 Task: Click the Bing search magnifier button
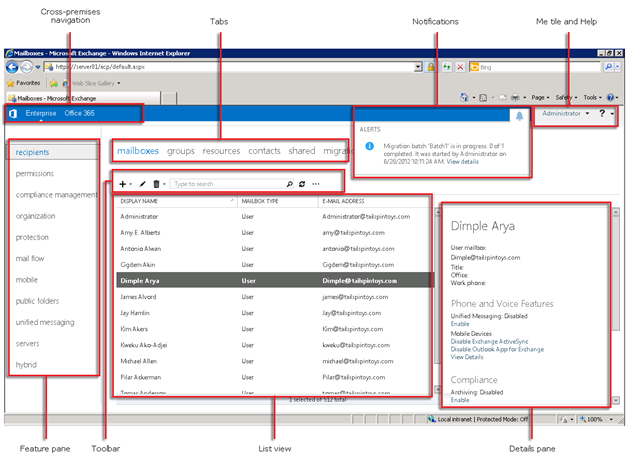(608, 67)
